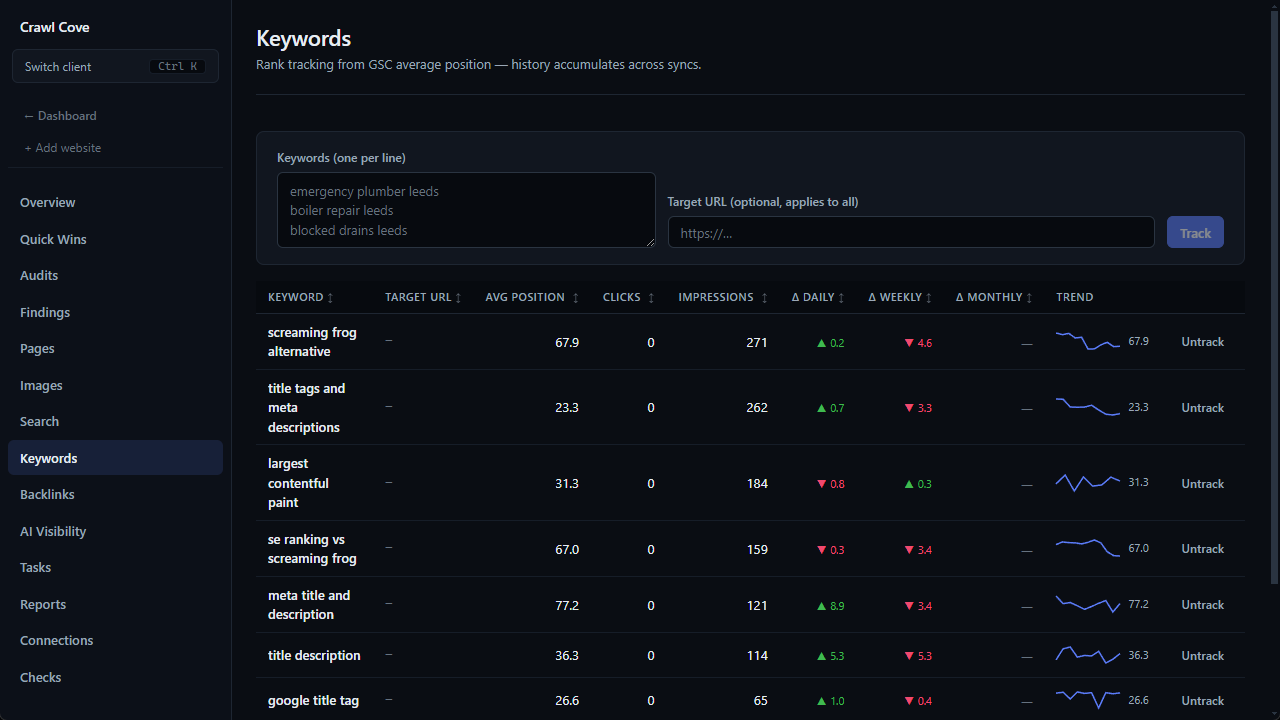Untrack title tags and meta descriptions
This screenshot has width=1280, height=720.
click(x=1202, y=408)
